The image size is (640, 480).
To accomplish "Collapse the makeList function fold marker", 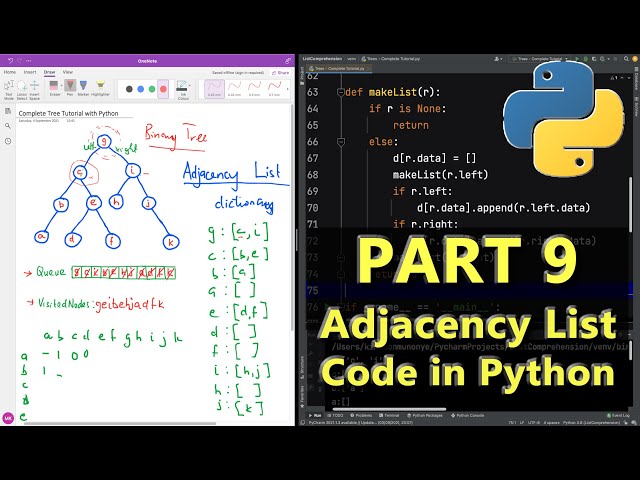I will tap(341, 92).
